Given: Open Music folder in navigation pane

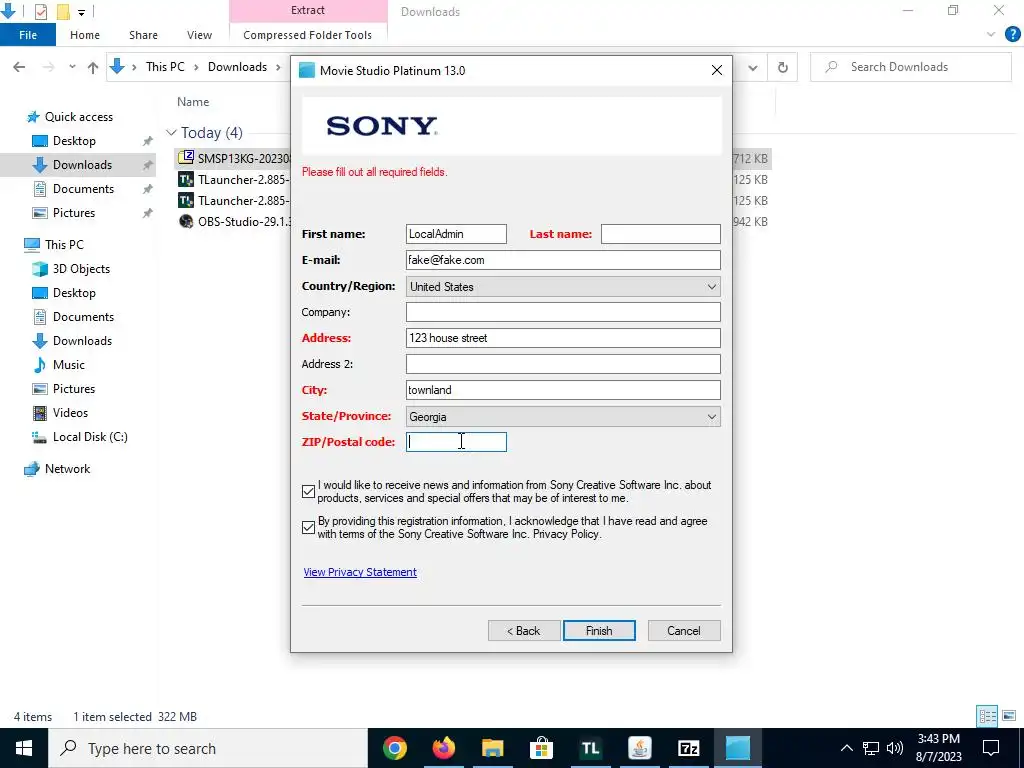Looking at the screenshot, I should [69, 365].
